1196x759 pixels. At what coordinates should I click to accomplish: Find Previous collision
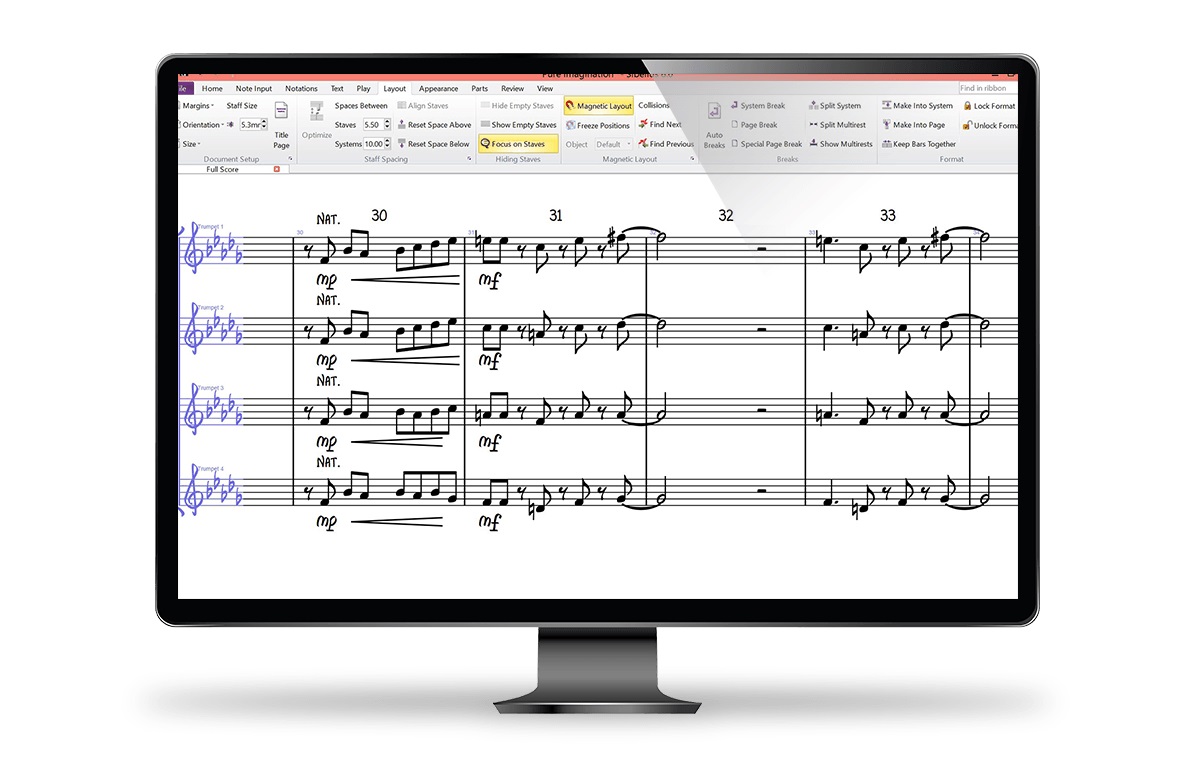tap(666, 143)
